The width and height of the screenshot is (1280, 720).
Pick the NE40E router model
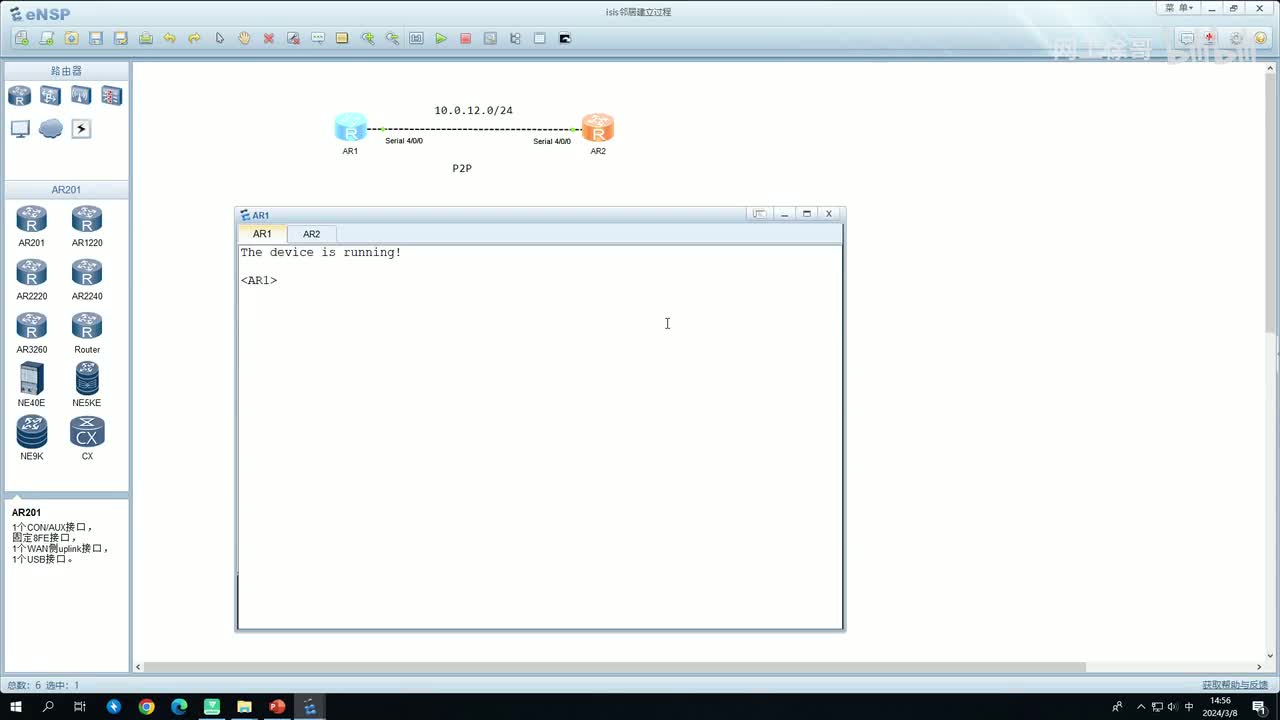click(x=31, y=386)
